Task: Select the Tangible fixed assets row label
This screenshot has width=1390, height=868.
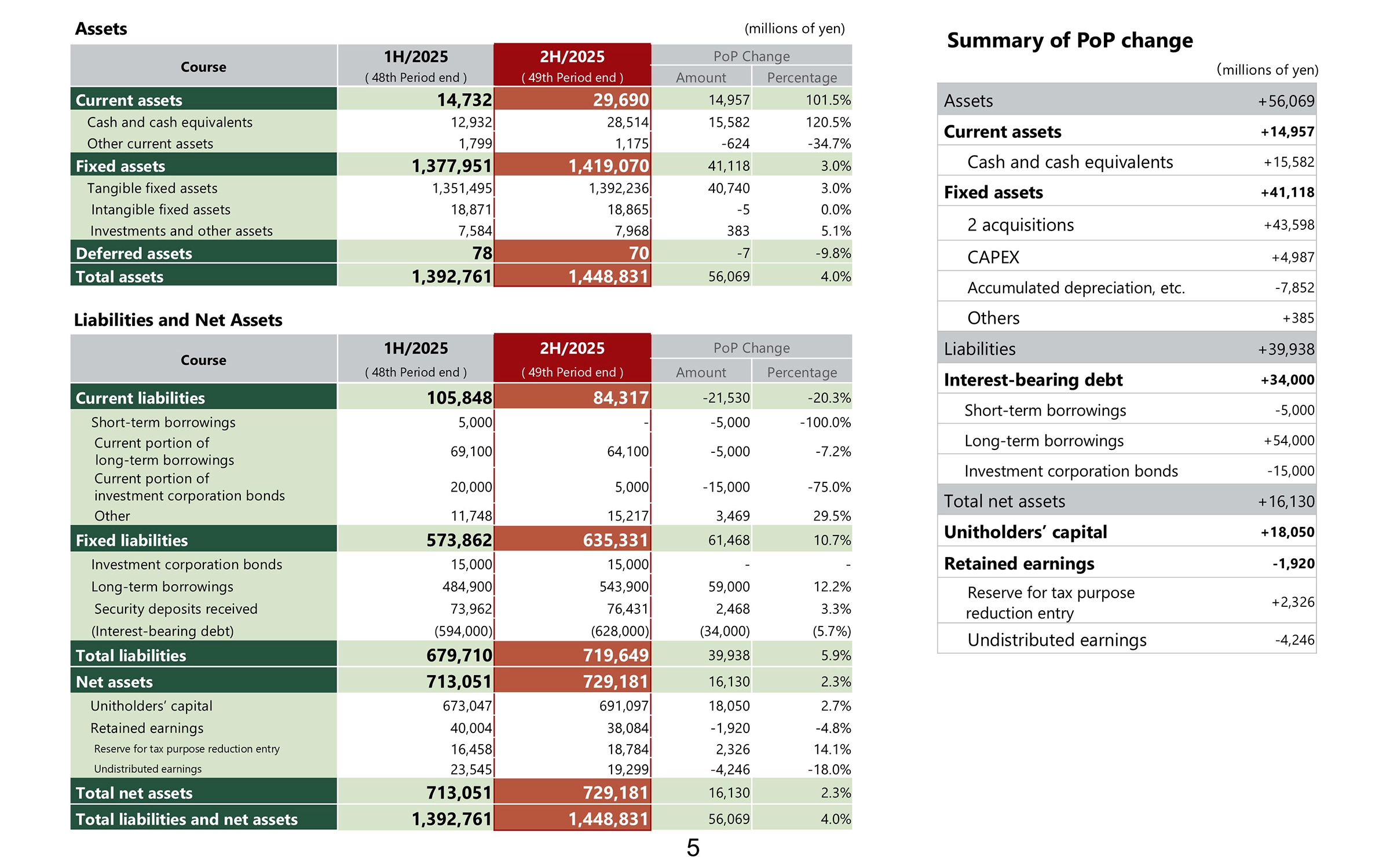Action: coord(152,188)
